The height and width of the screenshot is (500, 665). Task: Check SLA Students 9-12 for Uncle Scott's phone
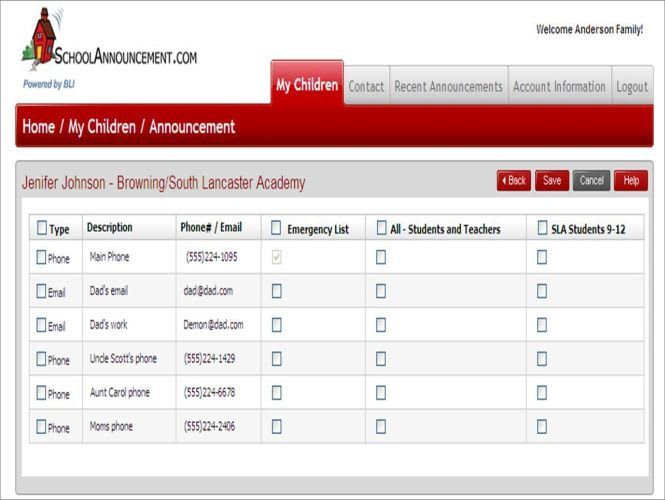coord(542,359)
